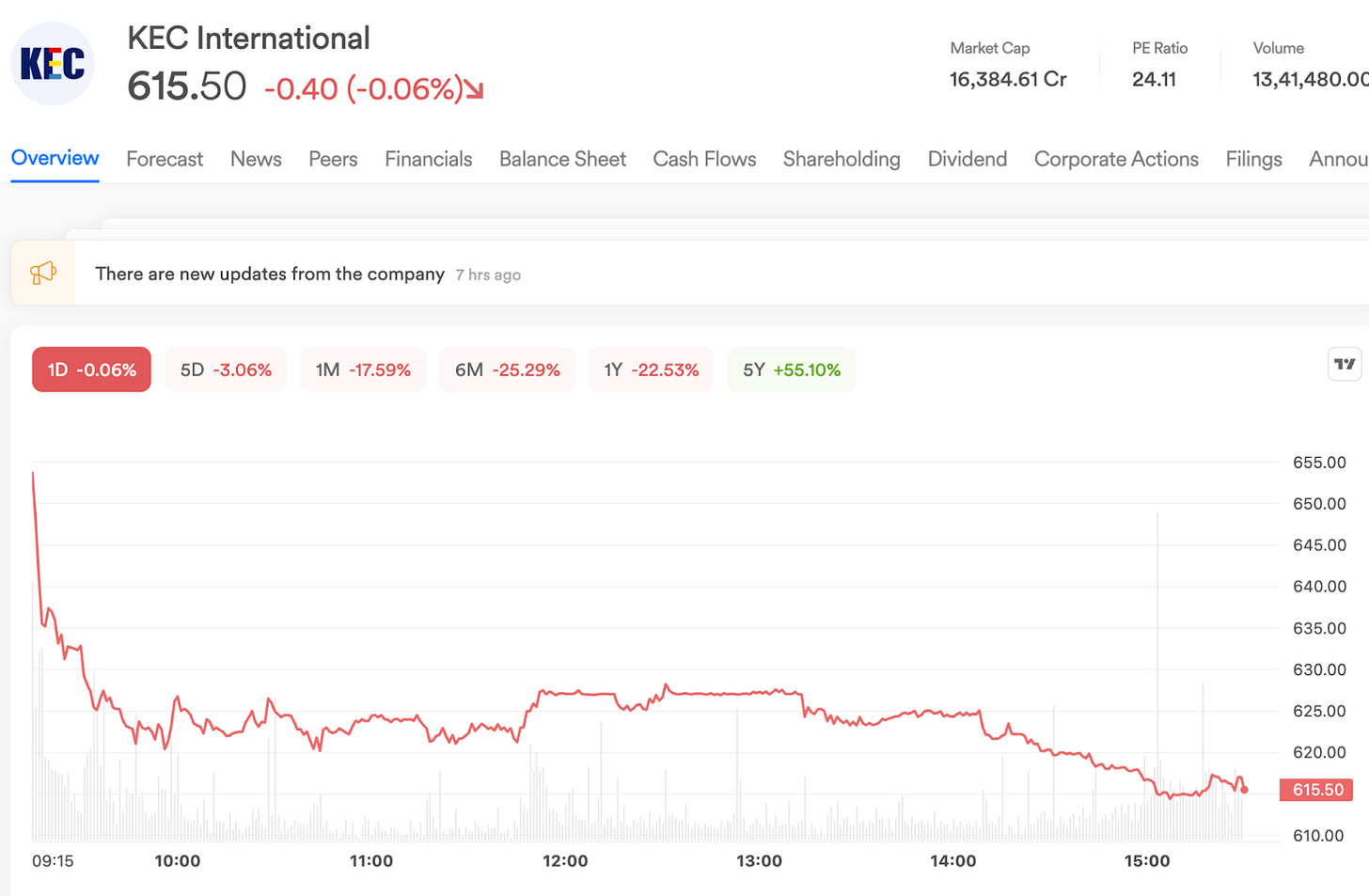Screen dimensions: 1369x896
Task: Click the 615.50 current price
Action: pyautogui.click(x=187, y=86)
